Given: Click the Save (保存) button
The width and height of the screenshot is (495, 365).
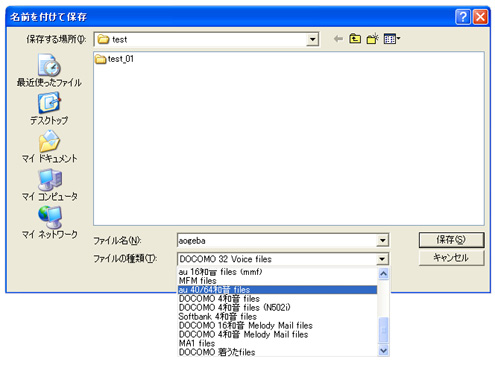Looking at the screenshot, I should pos(451,240).
